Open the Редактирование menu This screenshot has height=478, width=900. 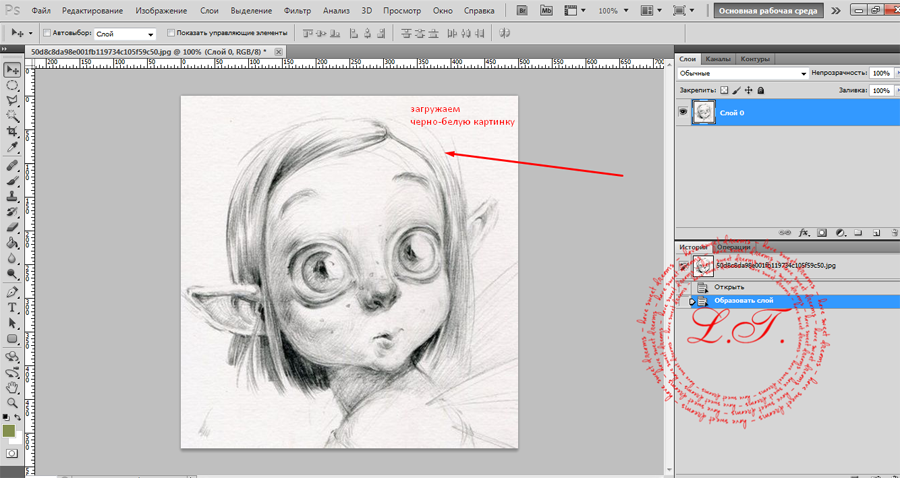point(92,11)
